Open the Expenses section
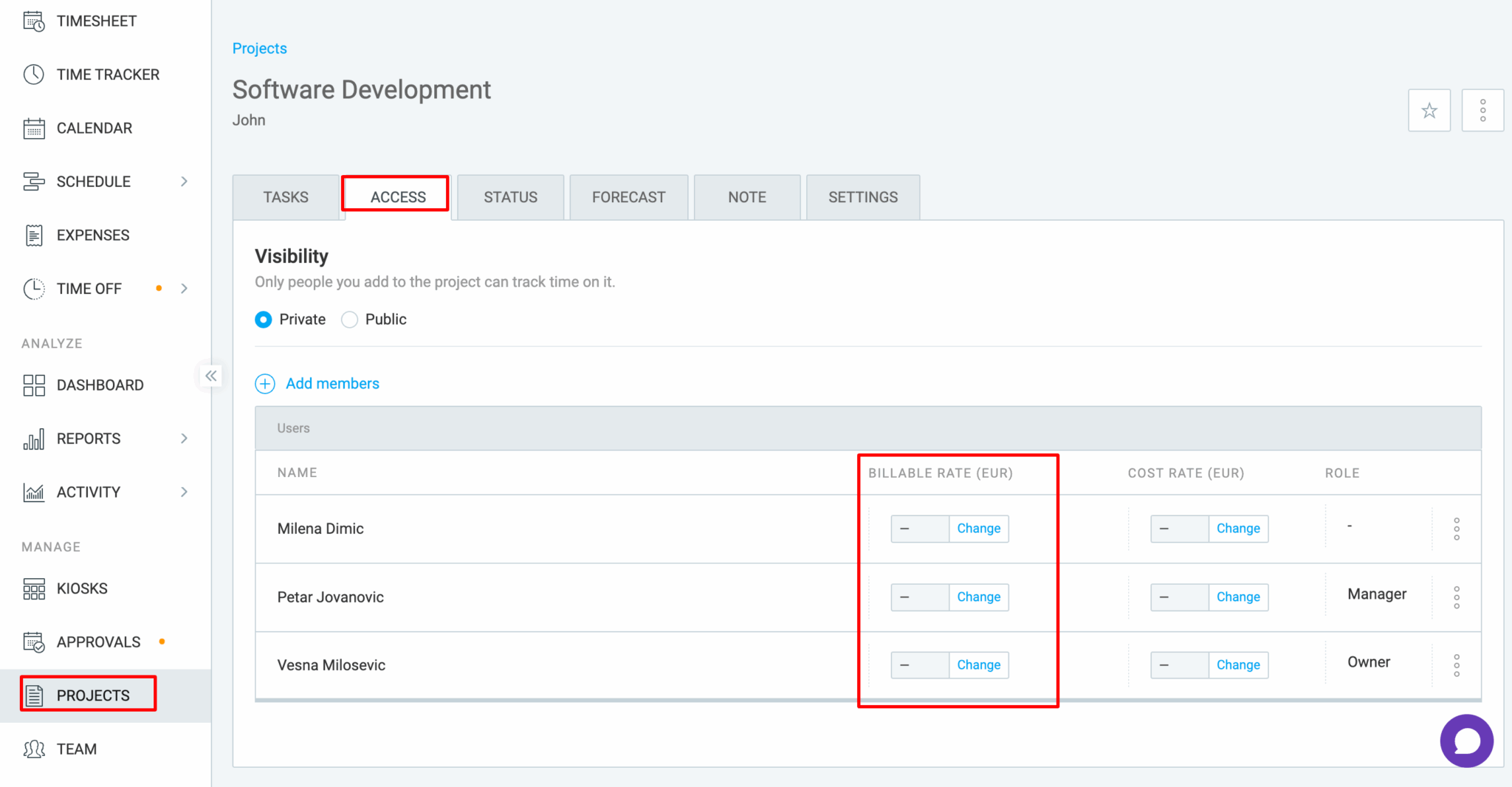The image size is (1512, 787). point(93,235)
